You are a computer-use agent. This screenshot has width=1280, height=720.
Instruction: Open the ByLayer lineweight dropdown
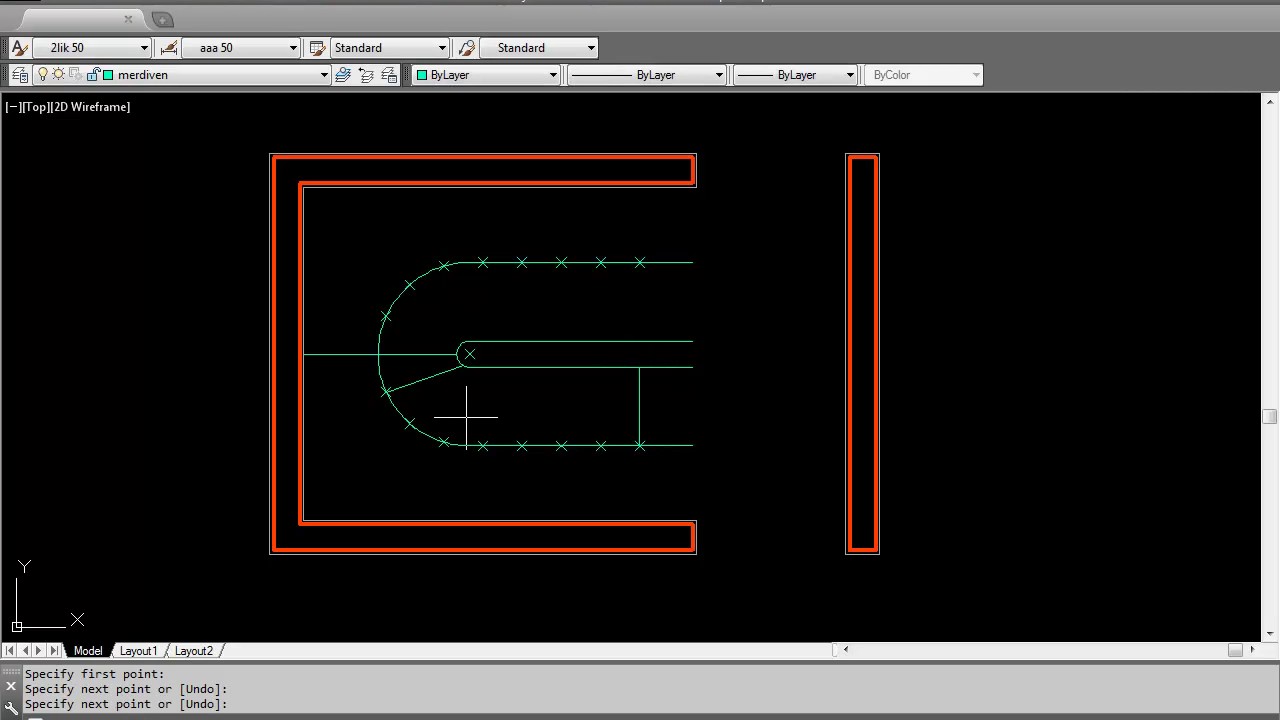[x=850, y=75]
